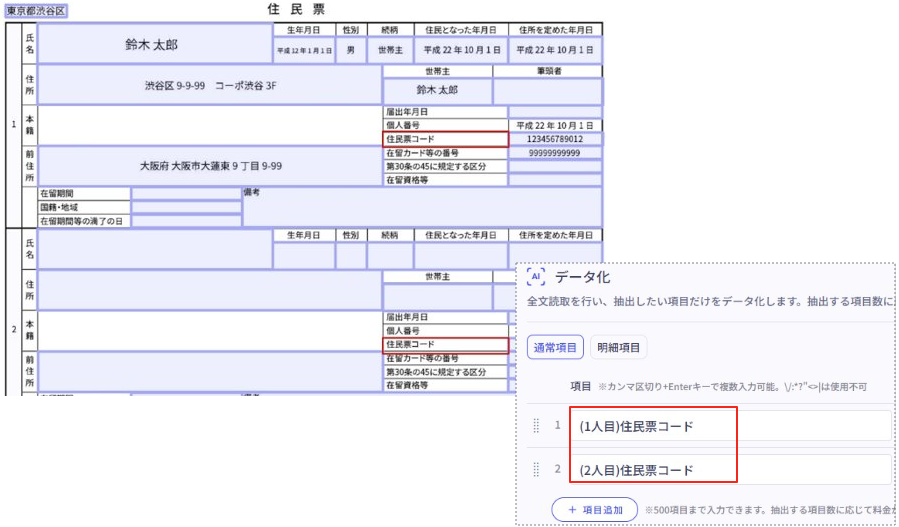This screenshot has height=527, width=899.
Task: Click the red-outlined 住民票コード label for person 2
Action: point(446,345)
